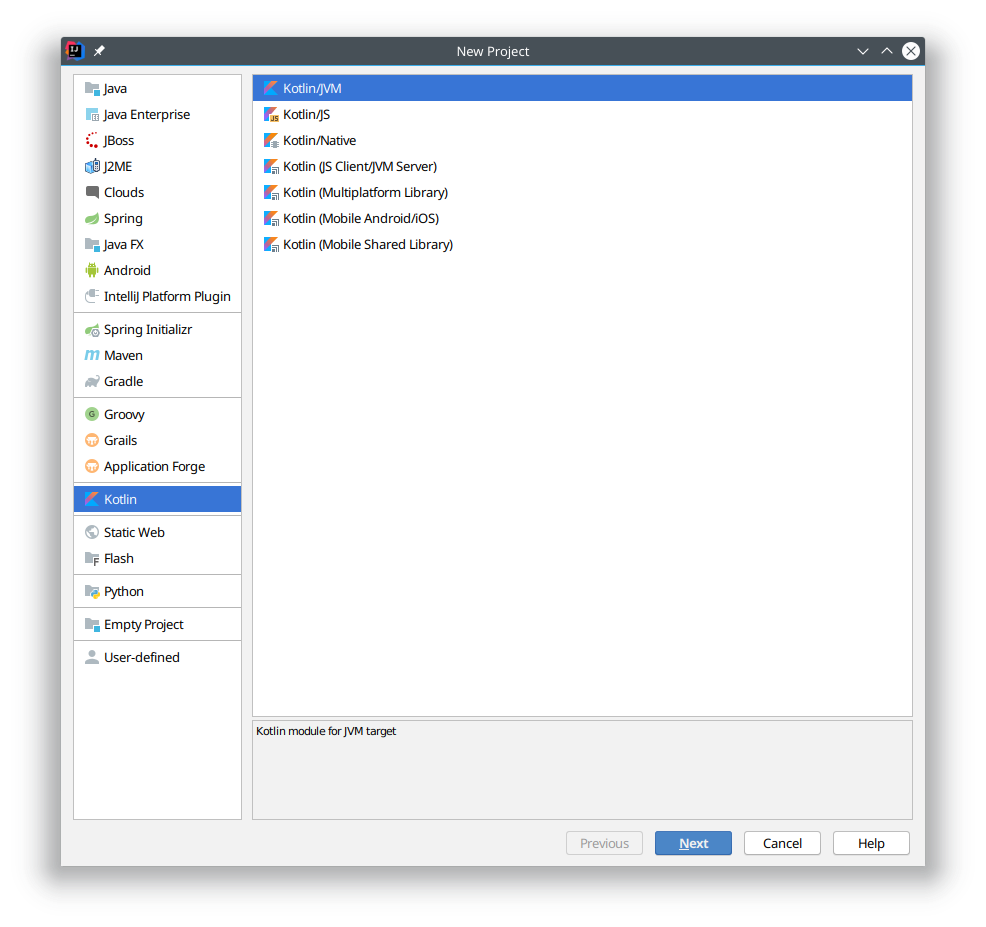Click the Cancel button
This screenshot has height=927, width=986.
point(782,843)
